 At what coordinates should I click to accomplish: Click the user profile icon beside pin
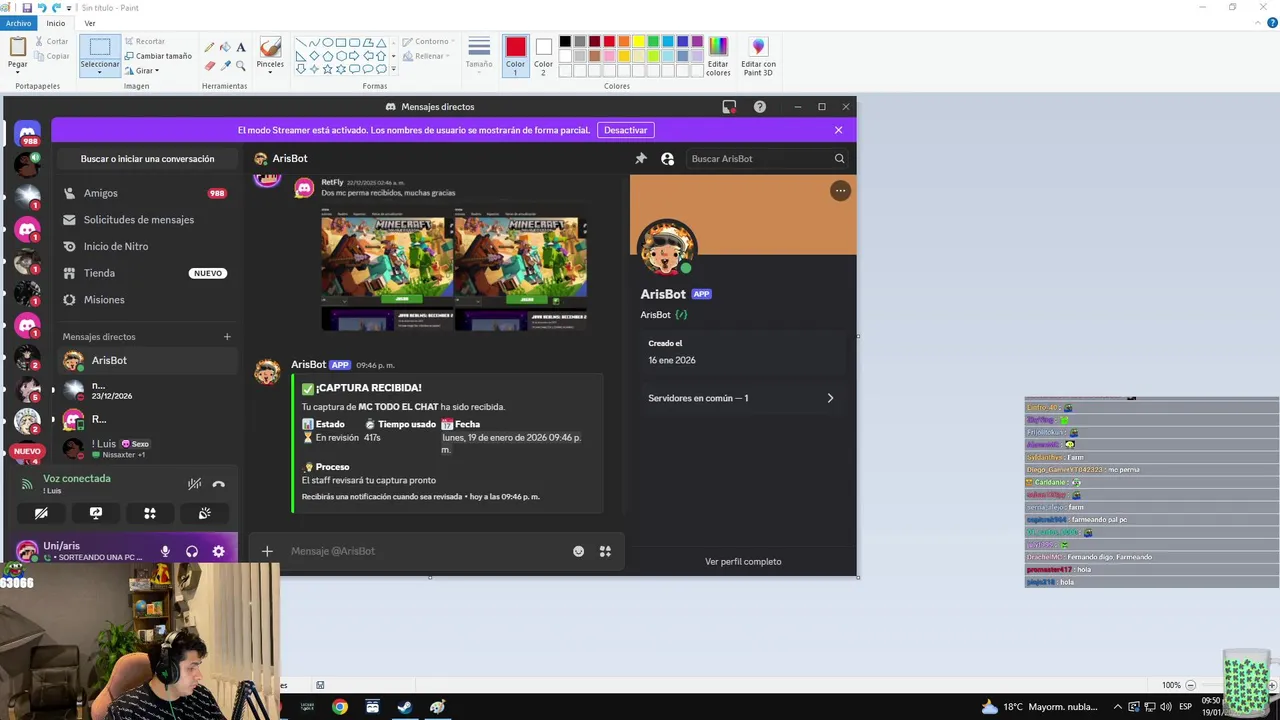[x=667, y=158]
